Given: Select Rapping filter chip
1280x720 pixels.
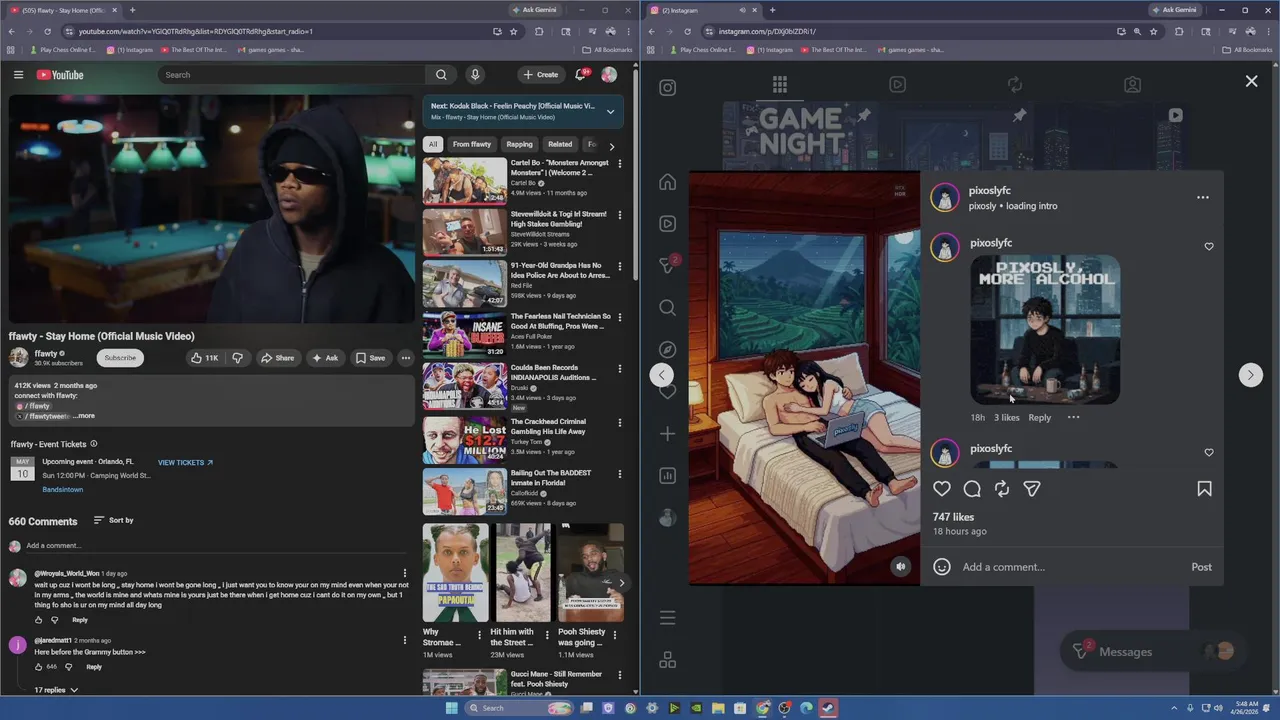Looking at the screenshot, I should pyautogui.click(x=520, y=144).
